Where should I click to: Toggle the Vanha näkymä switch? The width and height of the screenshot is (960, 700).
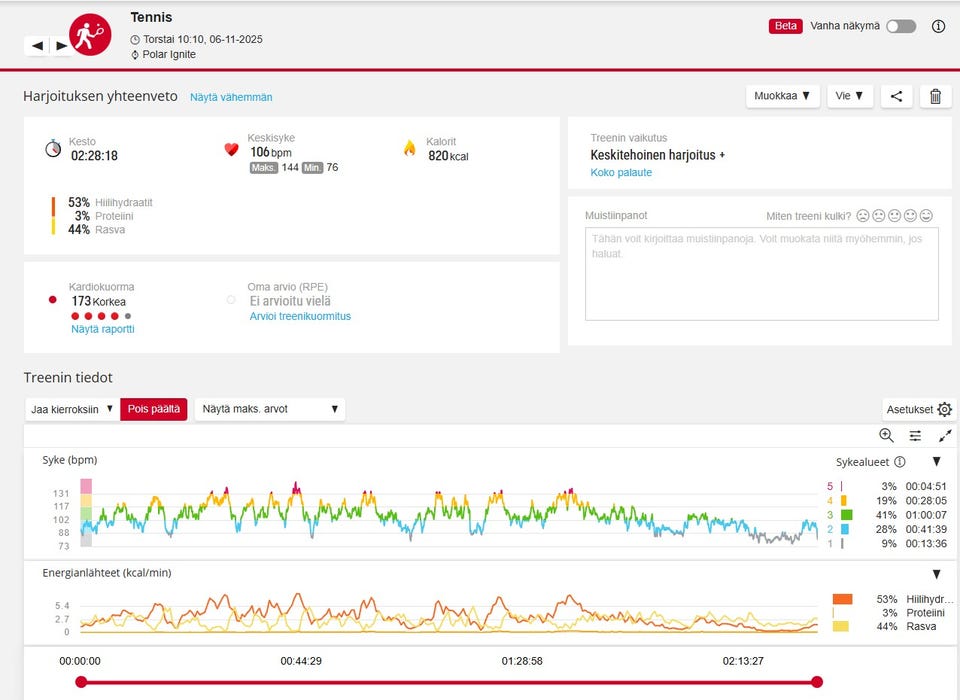pos(901,26)
